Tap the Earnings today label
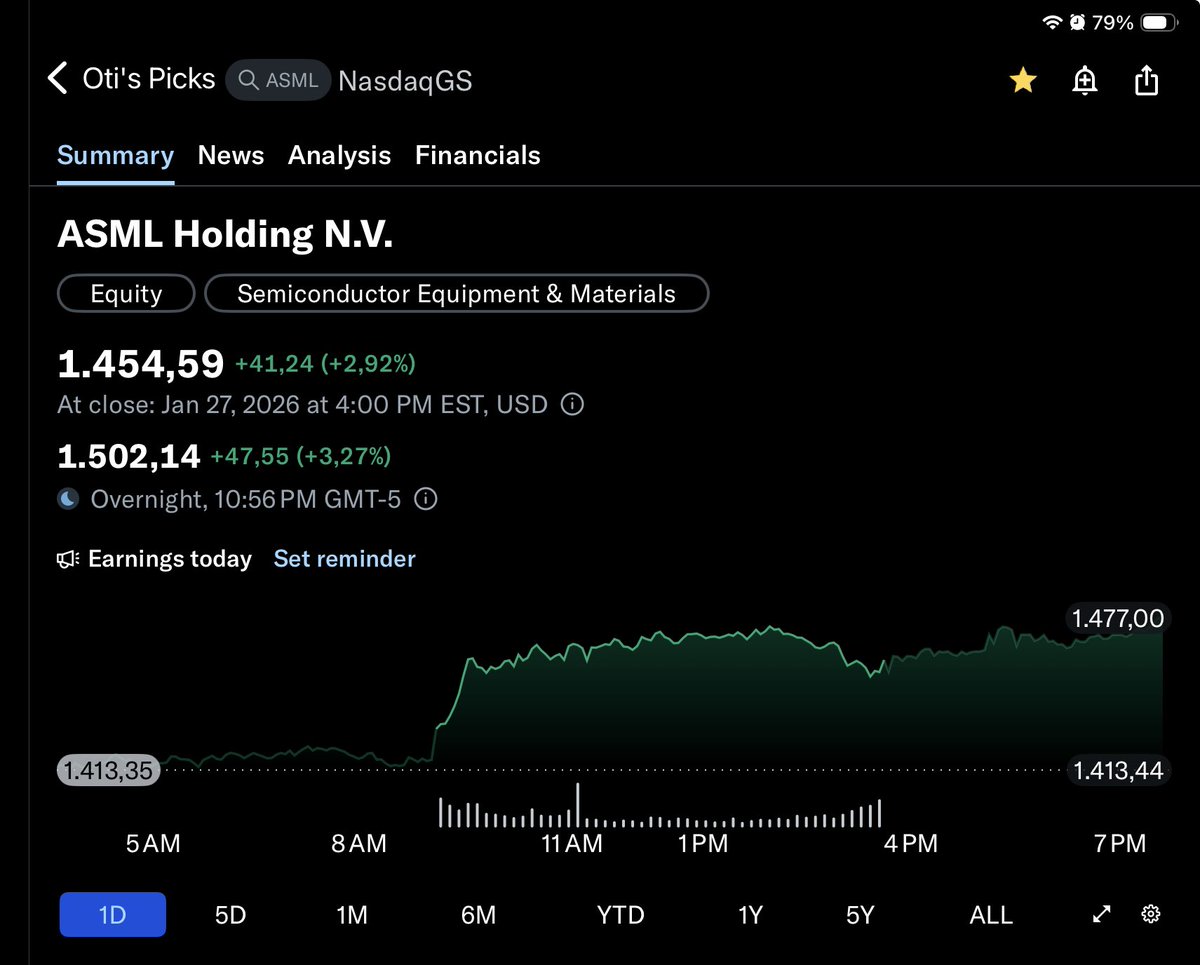The image size is (1200, 965). coord(170,559)
